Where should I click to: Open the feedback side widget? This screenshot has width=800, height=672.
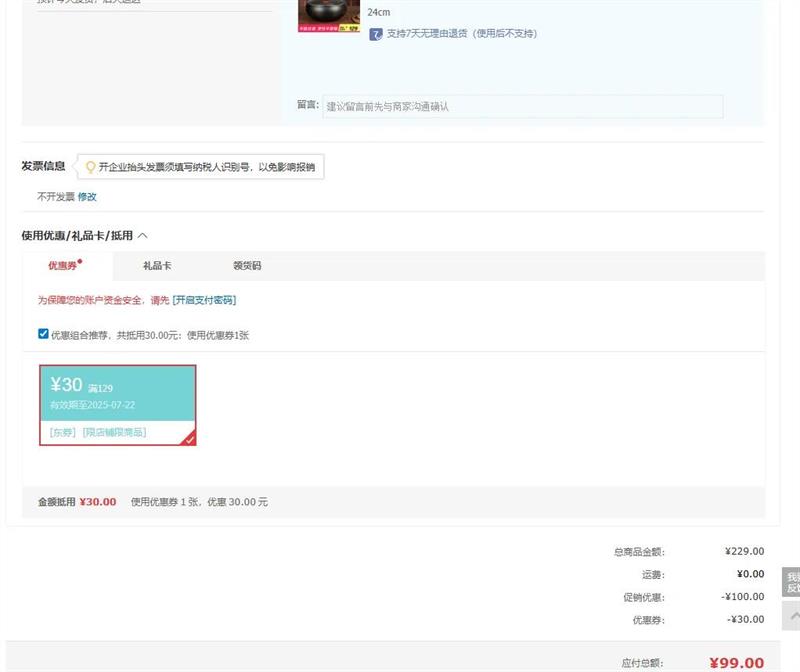[792, 582]
